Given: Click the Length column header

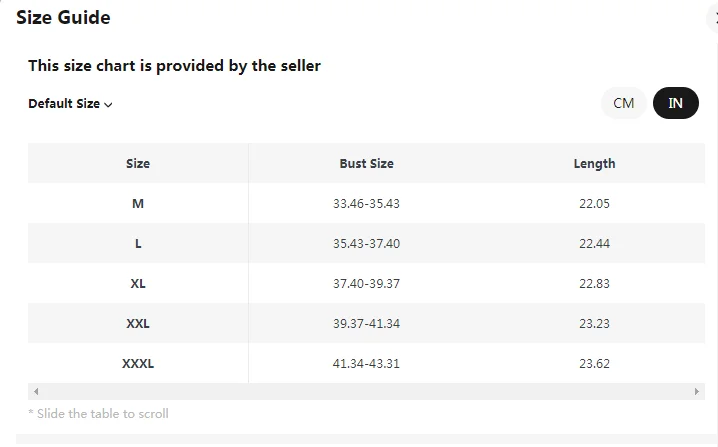Looking at the screenshot, I should click(594, 163).
